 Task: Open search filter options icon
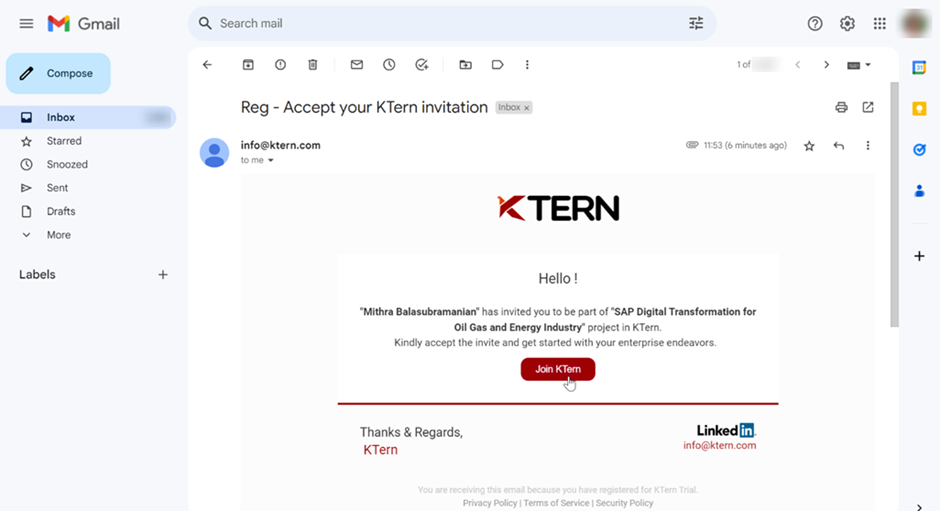point(695,23)
